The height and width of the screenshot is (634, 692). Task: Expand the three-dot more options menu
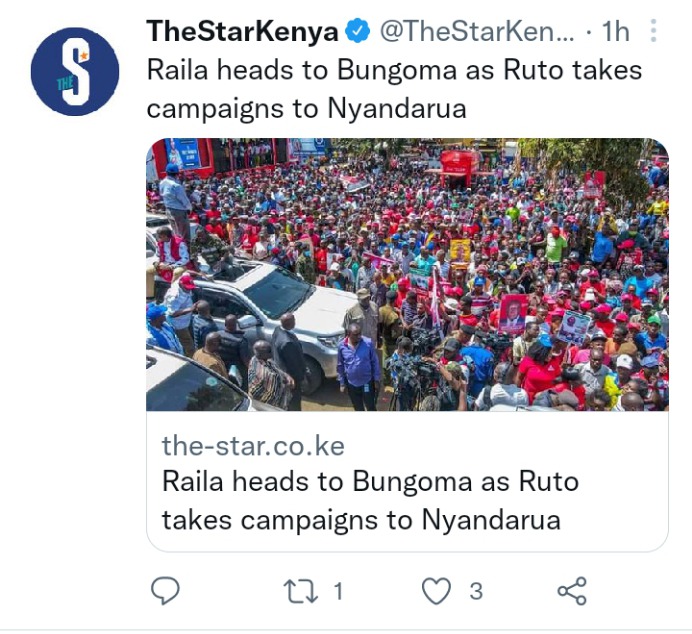pyautogui.click(x=654, y=31)
